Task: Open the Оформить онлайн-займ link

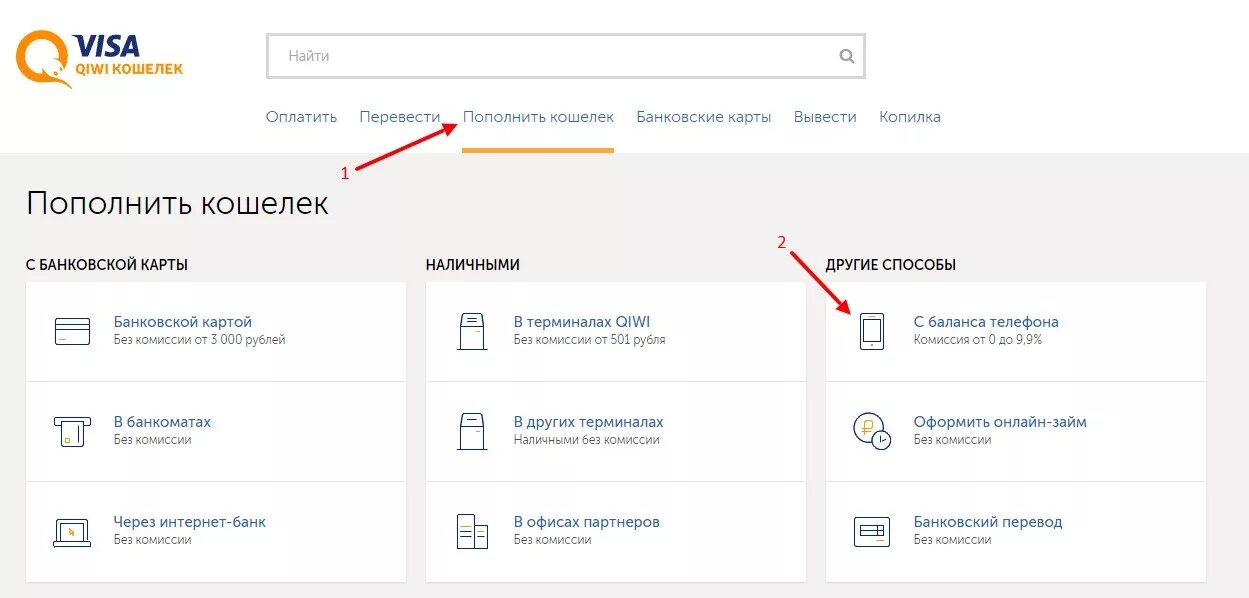Action: [1000, 422]
